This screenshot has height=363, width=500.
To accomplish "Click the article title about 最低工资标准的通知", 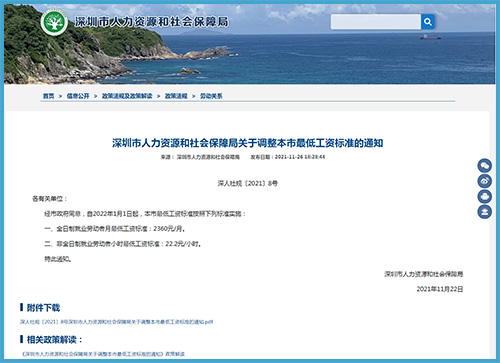I will 247,143.
